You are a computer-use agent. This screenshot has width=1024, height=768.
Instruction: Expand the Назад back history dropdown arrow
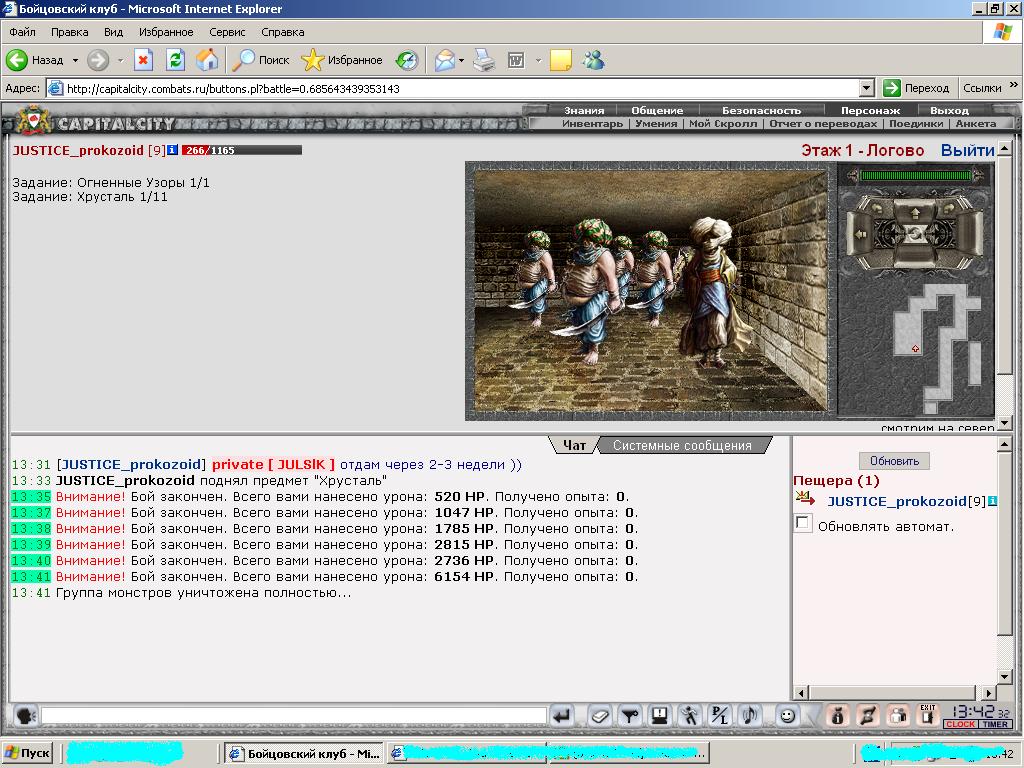(x=75, y=60)
